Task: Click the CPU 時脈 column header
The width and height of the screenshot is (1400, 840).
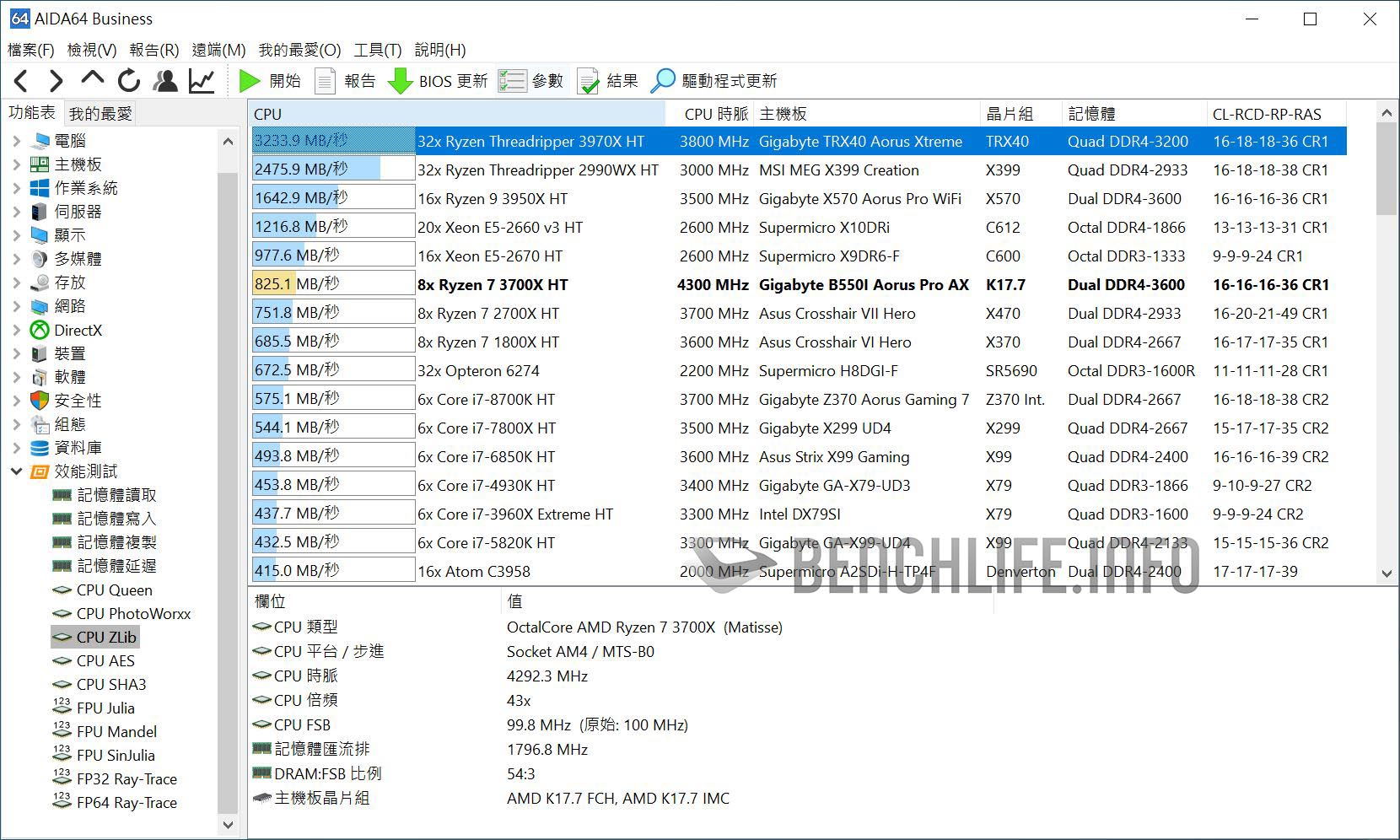Action: 715,114
